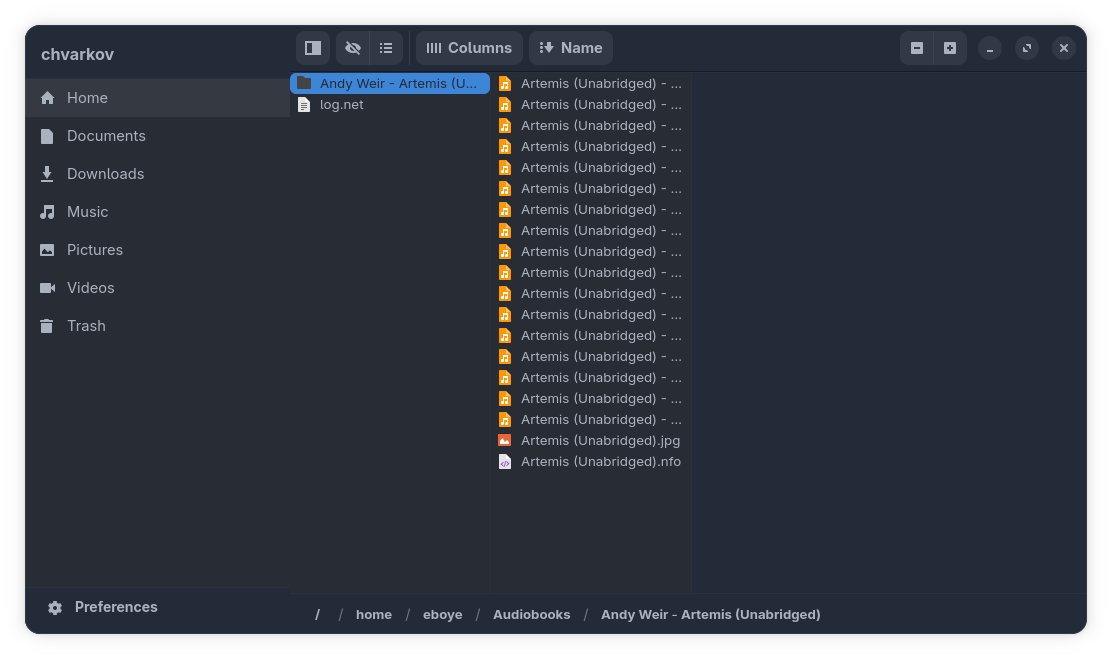Navigate to root slash in breadcrumb
The image size is (1112, 659).
tap(318, 614)
